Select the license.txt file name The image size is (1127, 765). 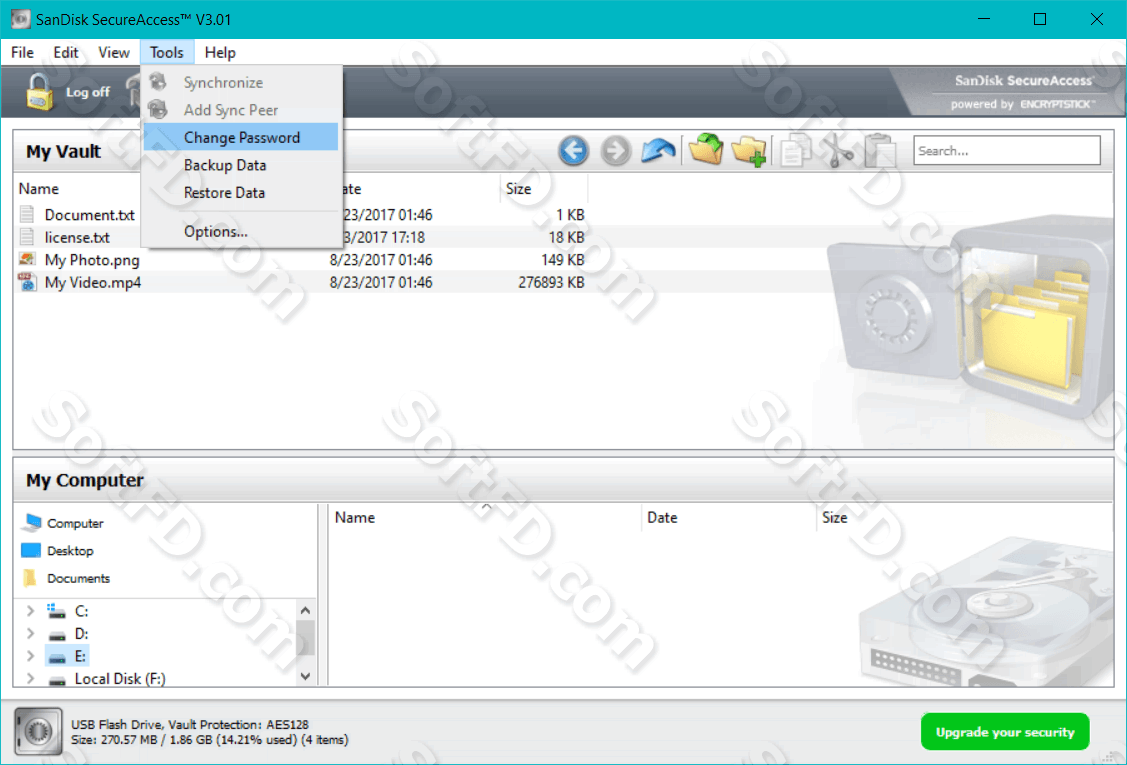pos(77,237)
